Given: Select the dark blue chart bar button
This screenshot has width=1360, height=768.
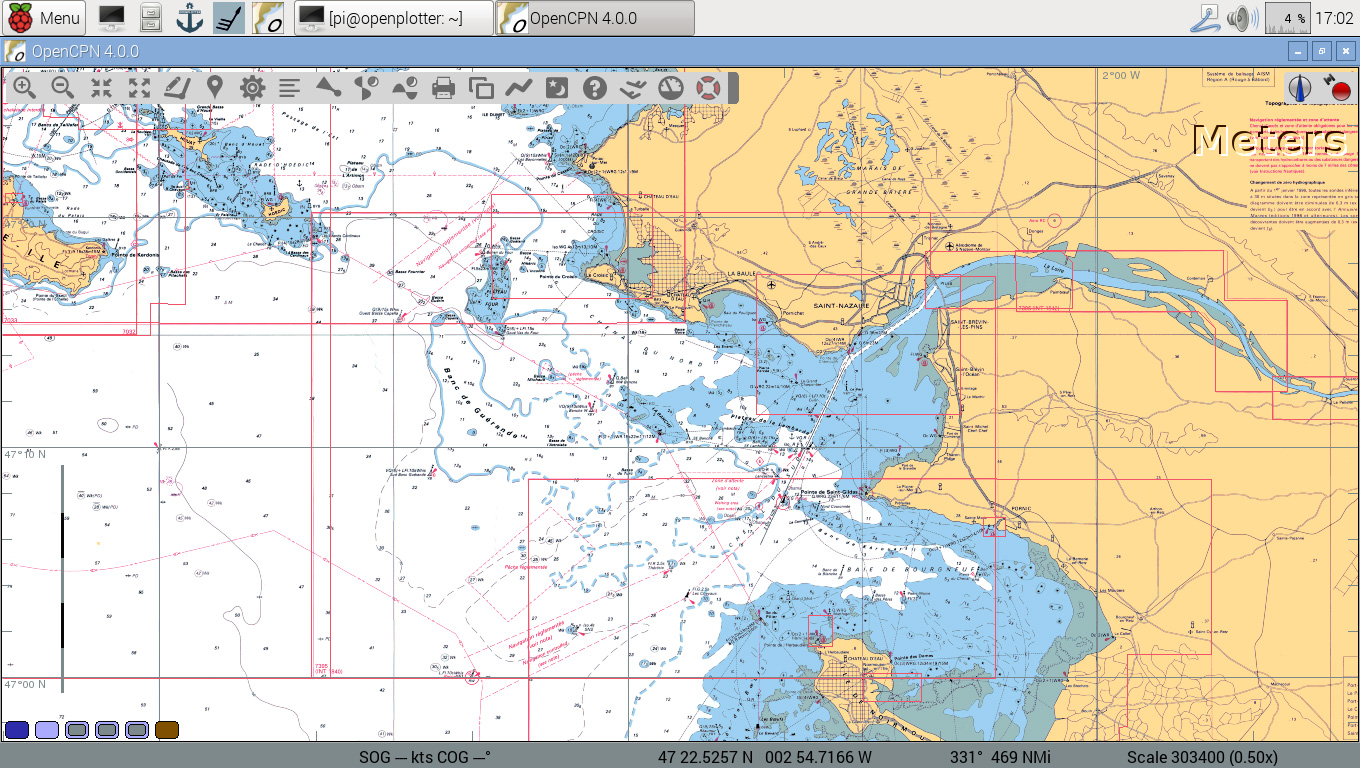Looking at the screenshot, I should coord(17,730).
